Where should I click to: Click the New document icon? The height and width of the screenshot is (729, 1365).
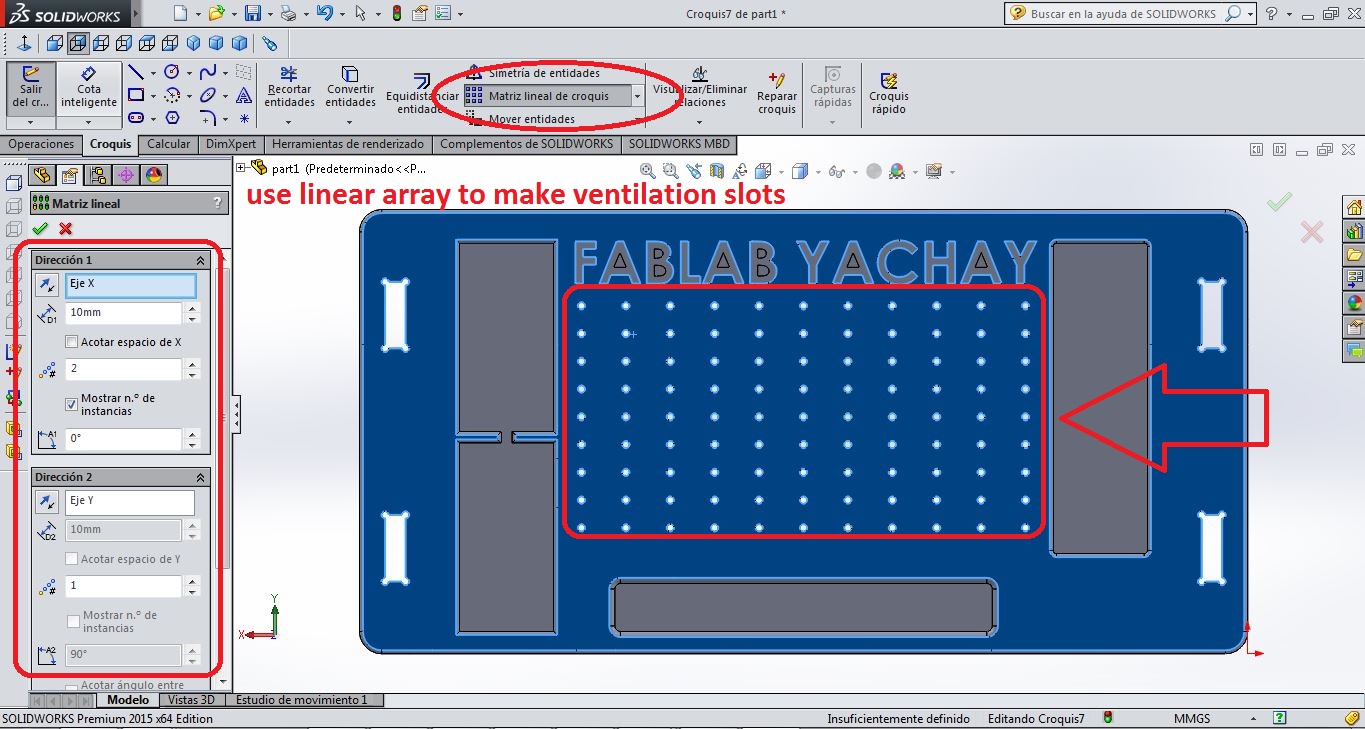180,13
